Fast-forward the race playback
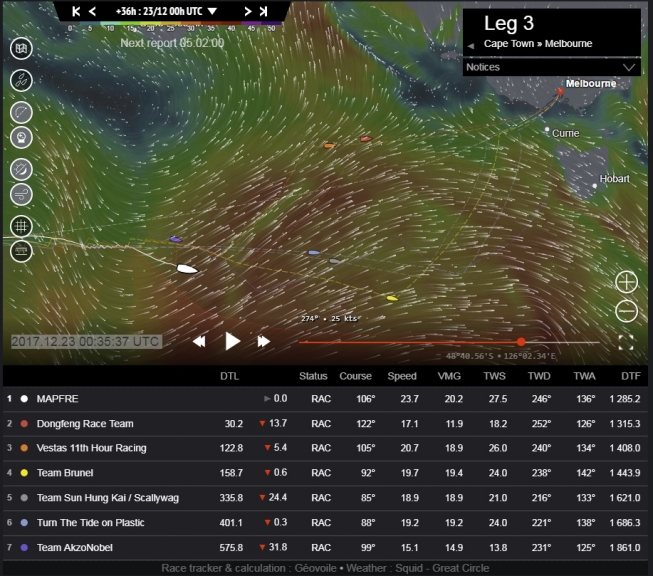The width and height of the screenshot is (653, 576). (264, 342)
